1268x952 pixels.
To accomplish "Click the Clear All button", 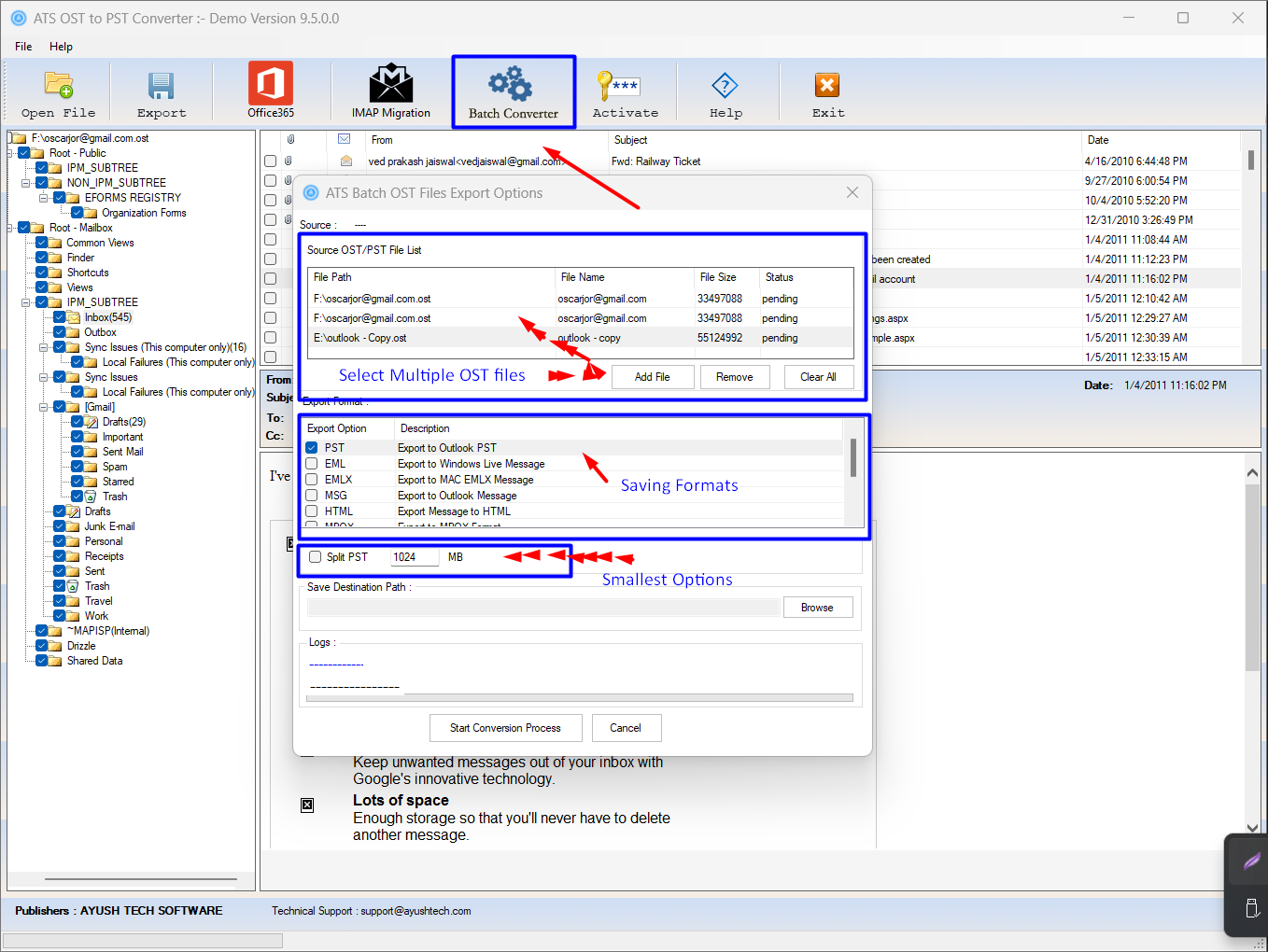I will (x=818, y=377).
